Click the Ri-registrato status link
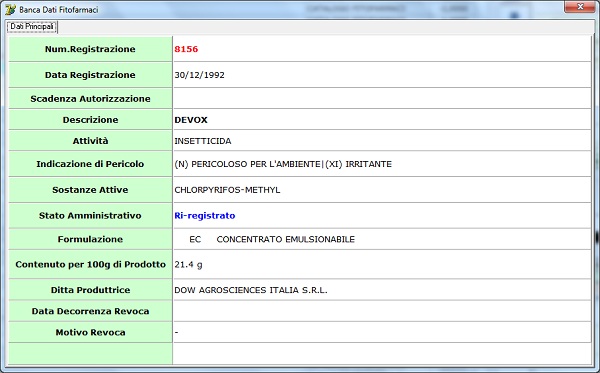Image resolution: width=600 pixels, height=373 pixels. [x=205, y=216]
